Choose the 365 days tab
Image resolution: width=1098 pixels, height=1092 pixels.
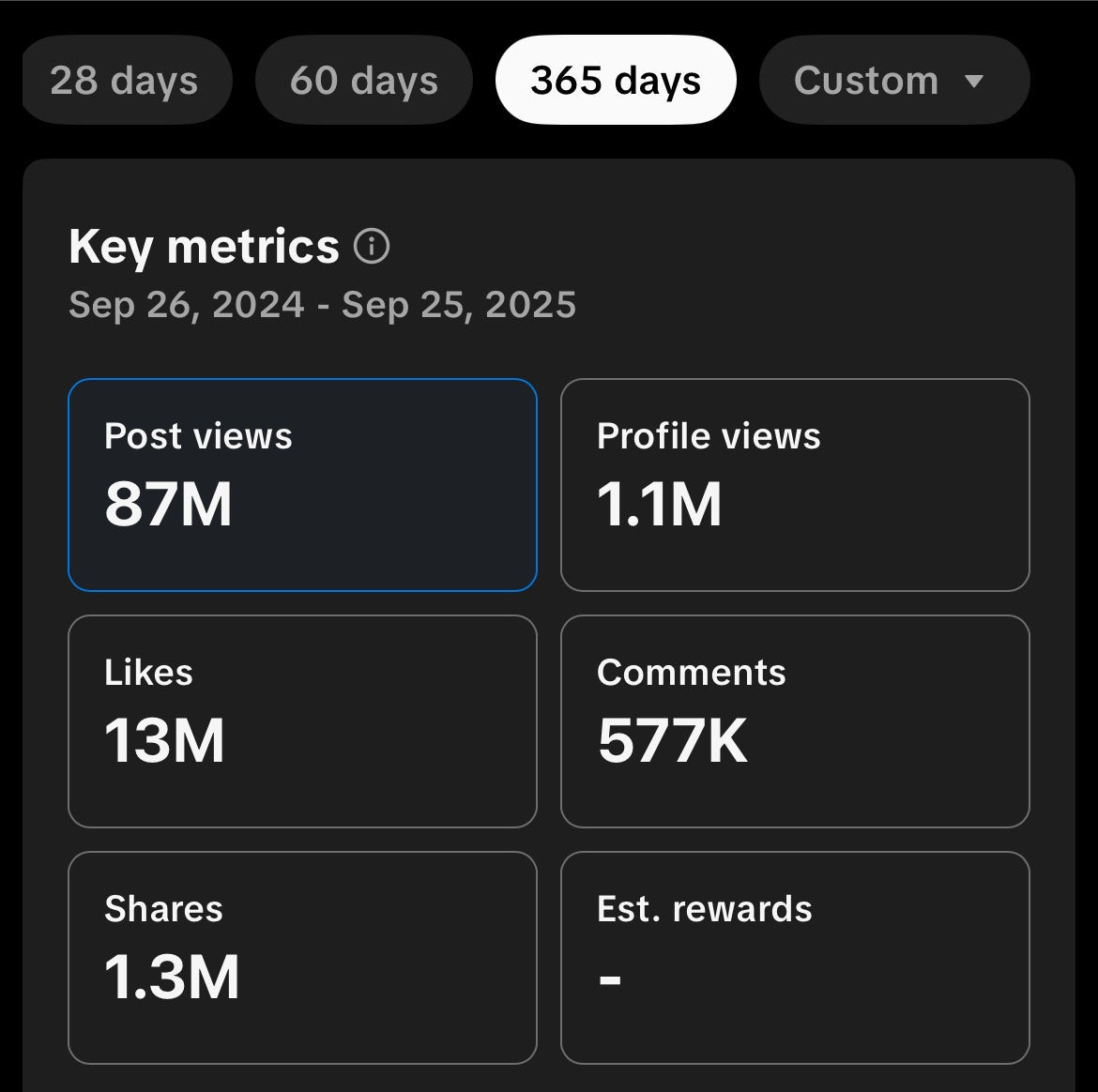[616, 81]
